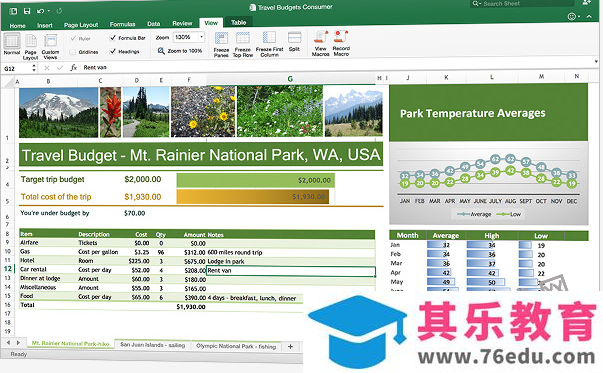Click the green $2,000.00 budget bar
The width and height of the screenshot is (603, 373).
pos(255,180)
